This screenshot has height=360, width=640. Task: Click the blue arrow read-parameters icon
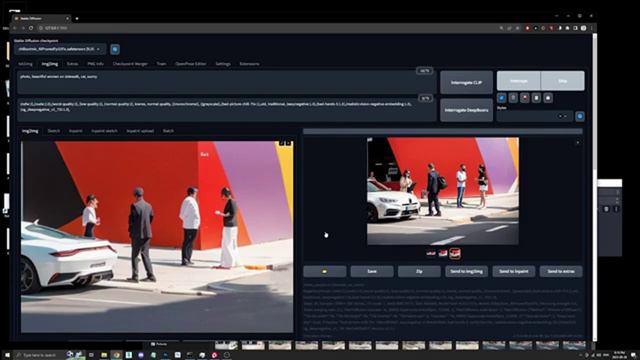502,98
